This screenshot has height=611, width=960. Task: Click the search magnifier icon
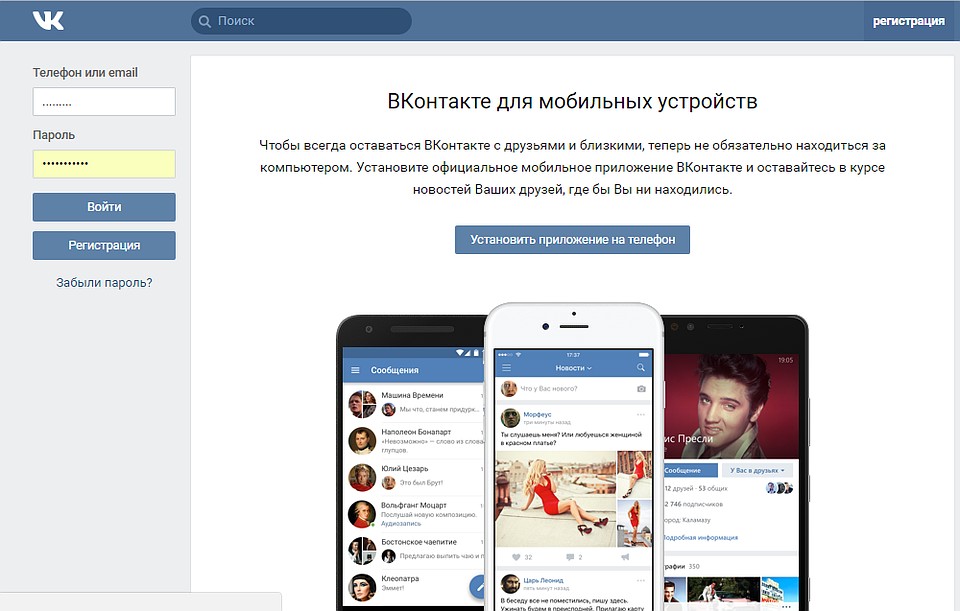pyautogui.click(x=204, y=21)
